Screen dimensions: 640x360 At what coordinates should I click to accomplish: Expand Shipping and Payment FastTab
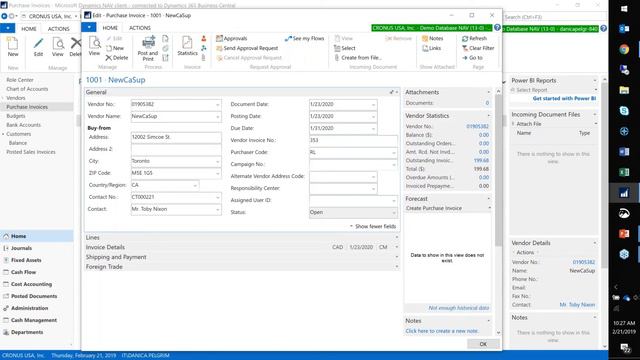[241, 257]
